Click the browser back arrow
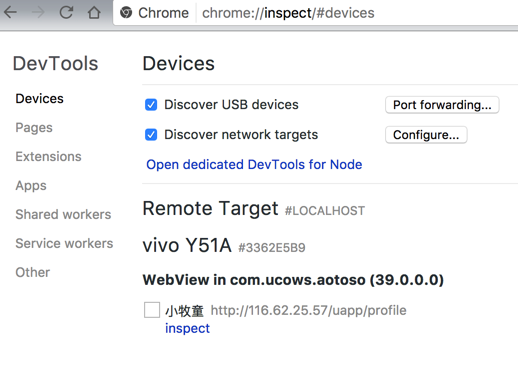The image size is (518, 372). tap(10, 13)
